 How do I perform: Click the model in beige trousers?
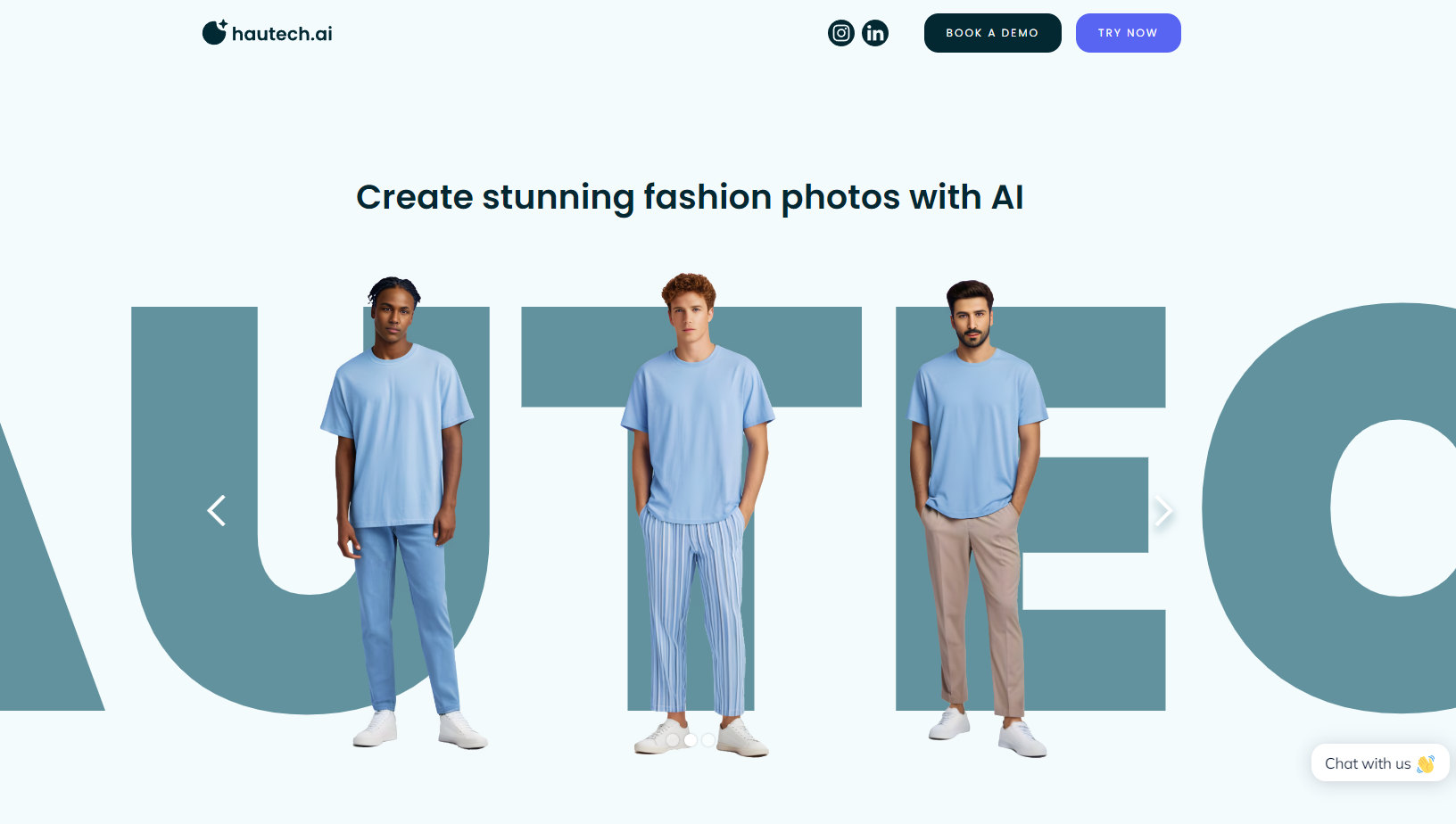tap(977, 517)
